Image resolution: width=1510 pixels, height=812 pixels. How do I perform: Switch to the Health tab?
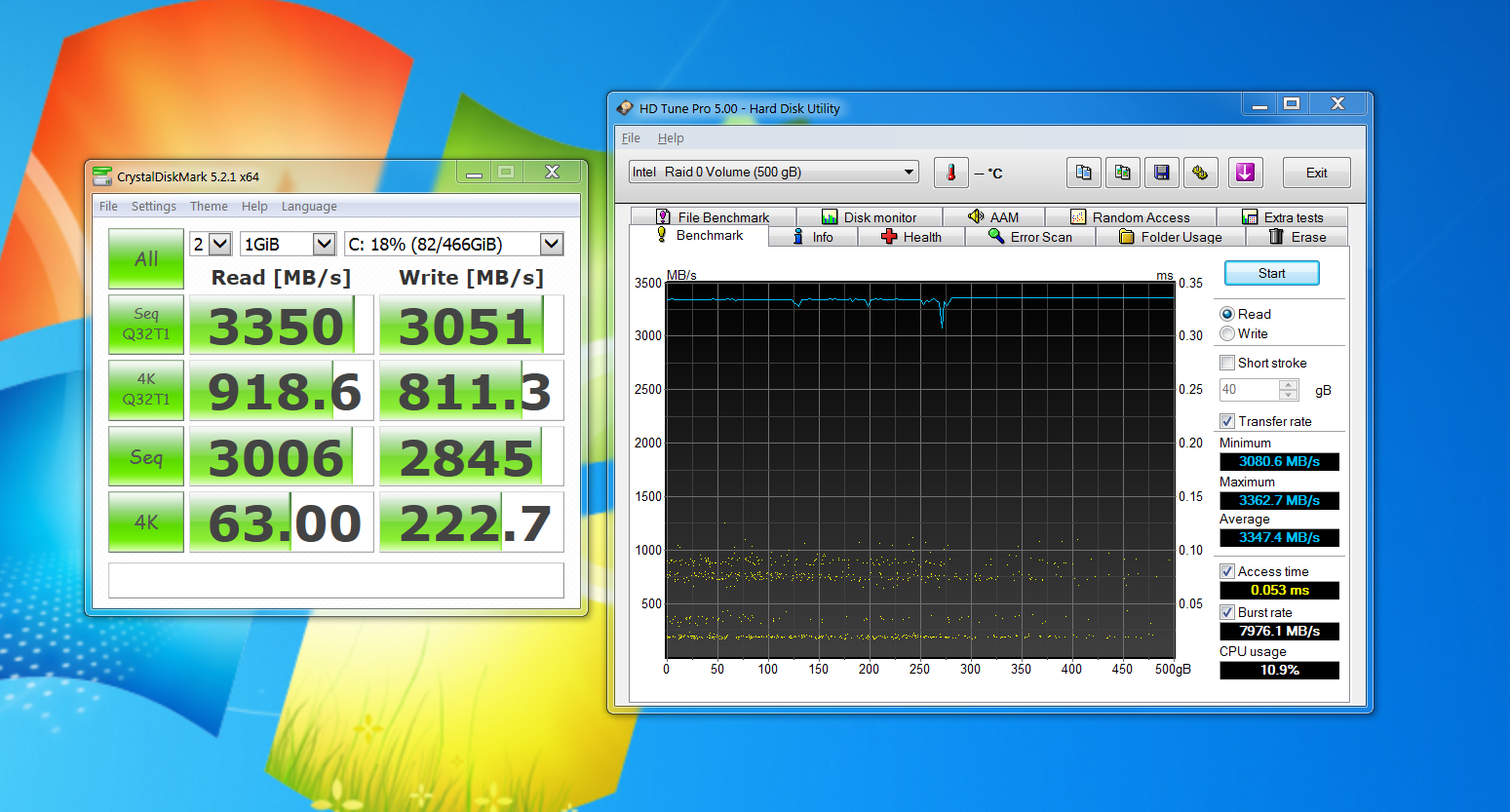click(x=911, y=237)
